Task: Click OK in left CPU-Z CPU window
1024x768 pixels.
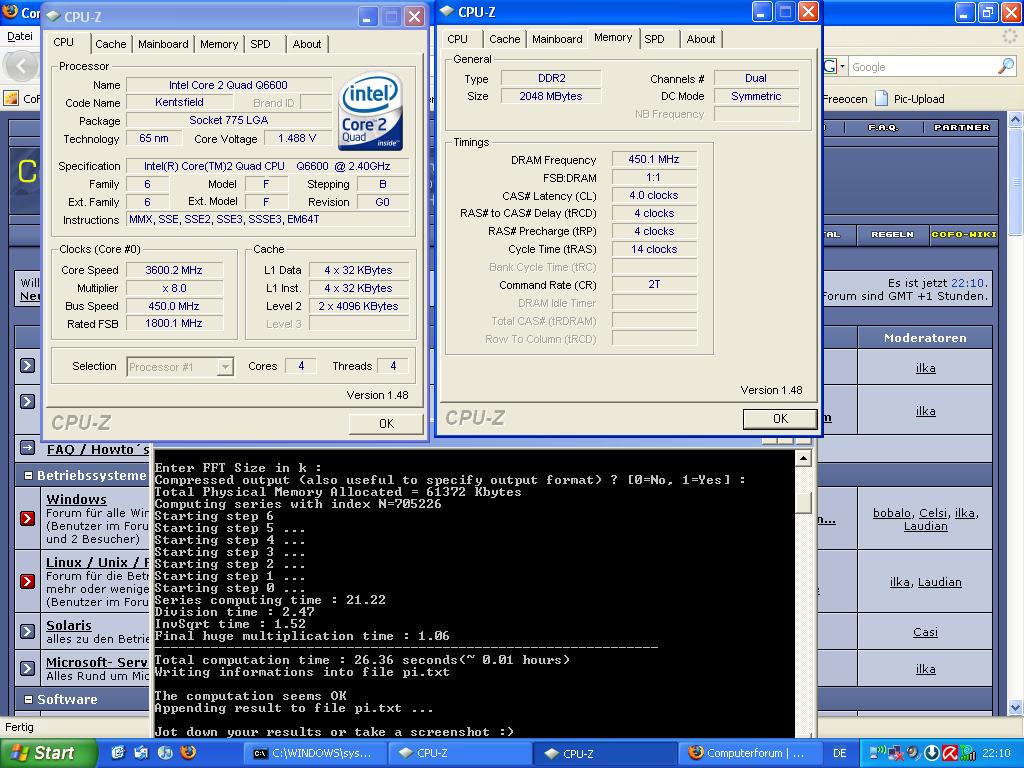Action: (386, 423)
